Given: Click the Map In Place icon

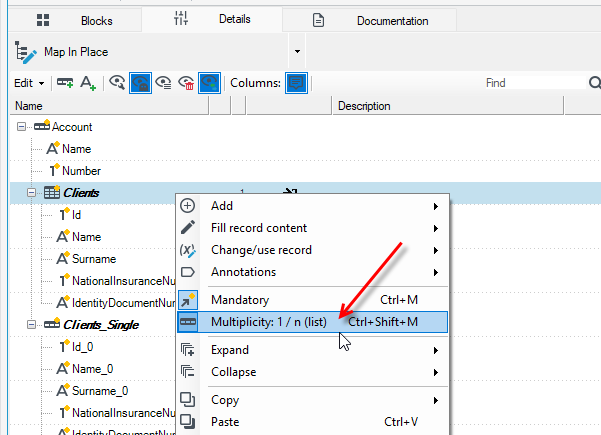Looking at the screenshot, I should 25,52.
